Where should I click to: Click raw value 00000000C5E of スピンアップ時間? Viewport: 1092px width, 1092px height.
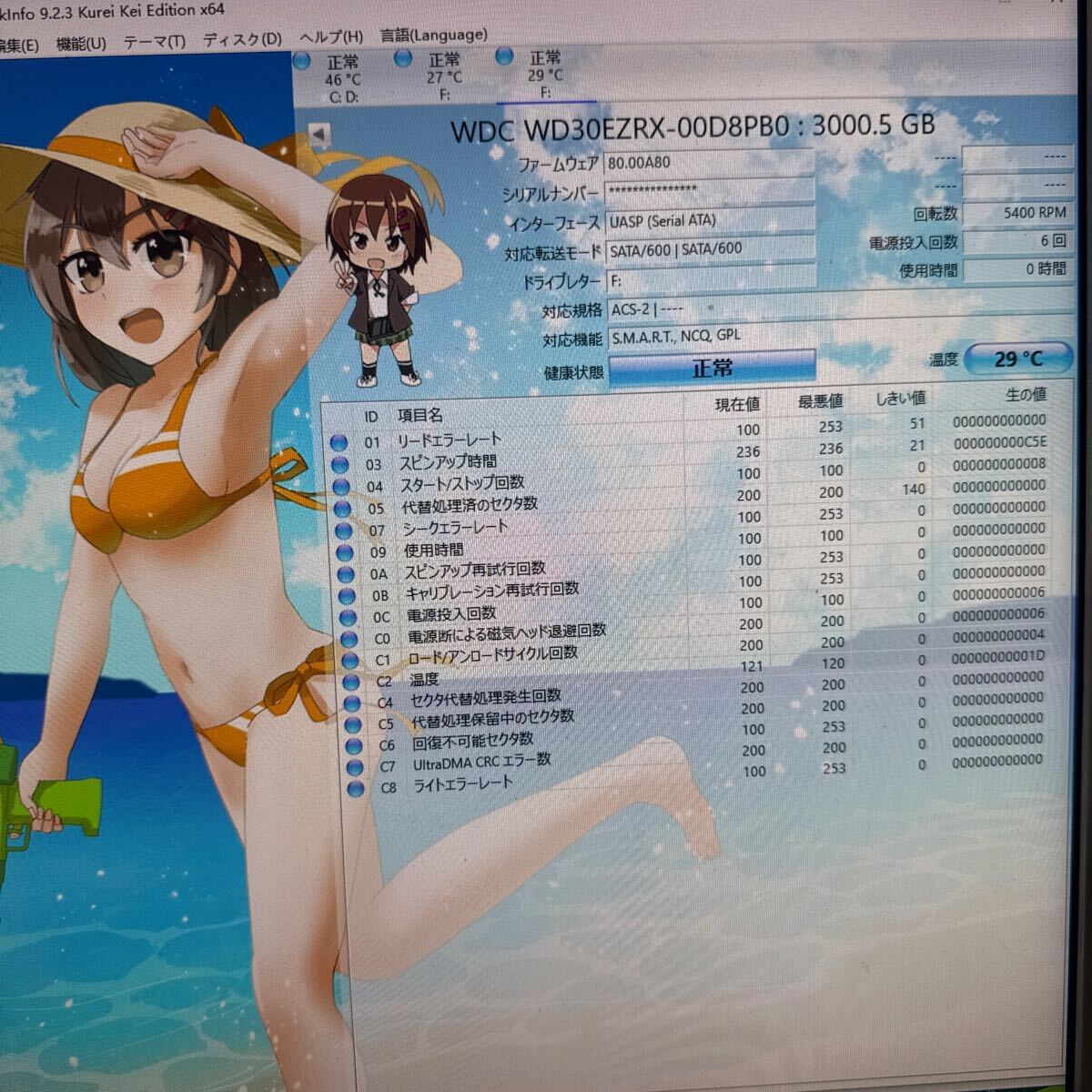tap(999, 442)
